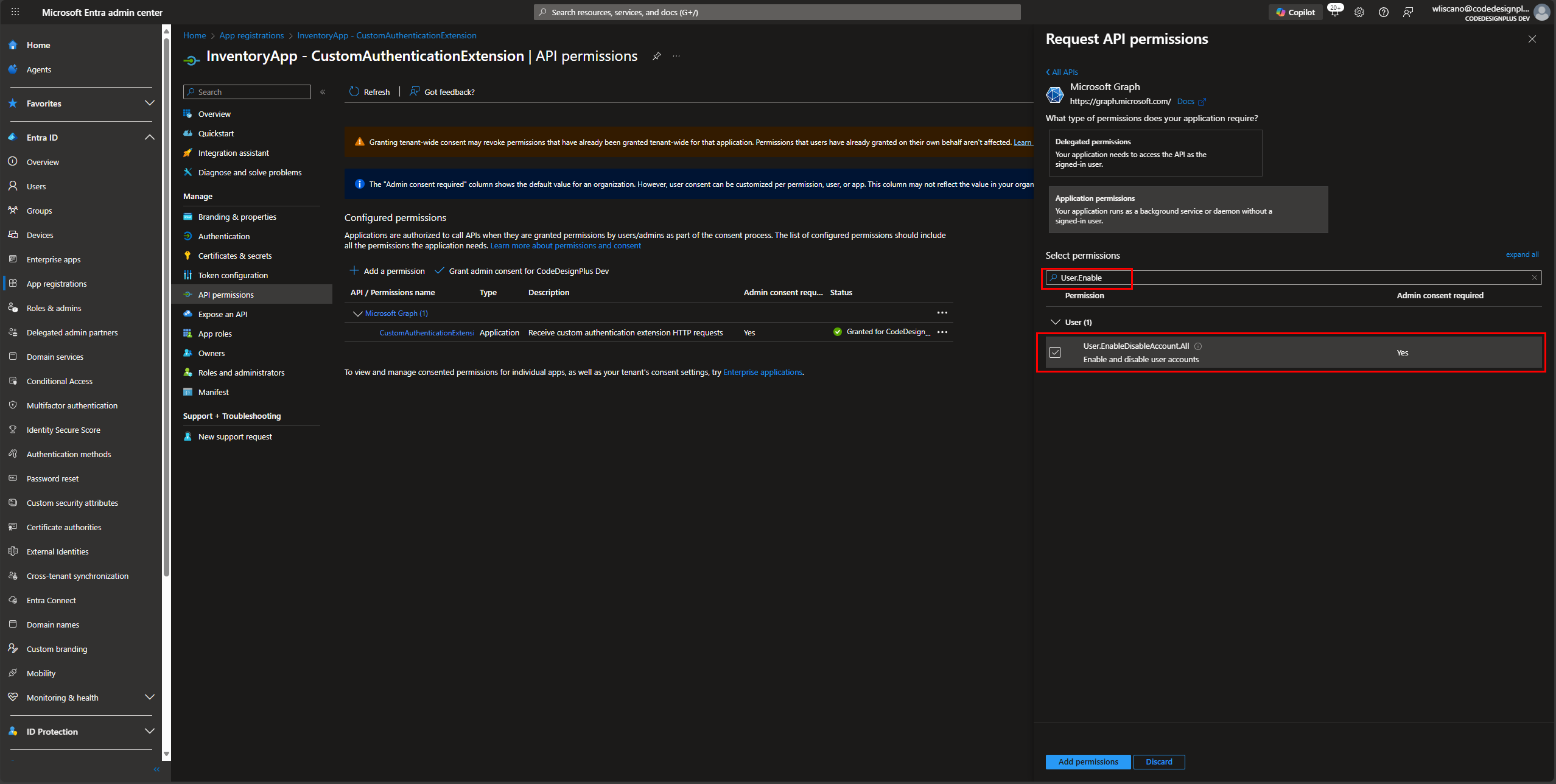Image resolution: width=1556 pixels, height=784 pixels.
Task: Pin the API permissions page
Action: tap(656, 56)
